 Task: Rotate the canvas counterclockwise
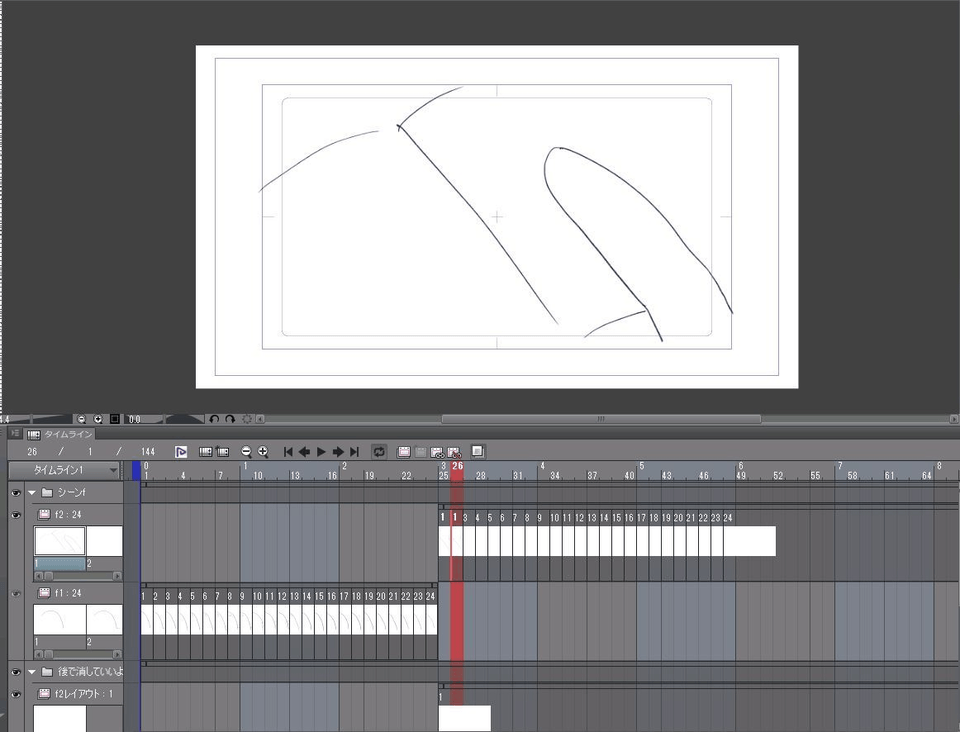(x=214, y=419)
